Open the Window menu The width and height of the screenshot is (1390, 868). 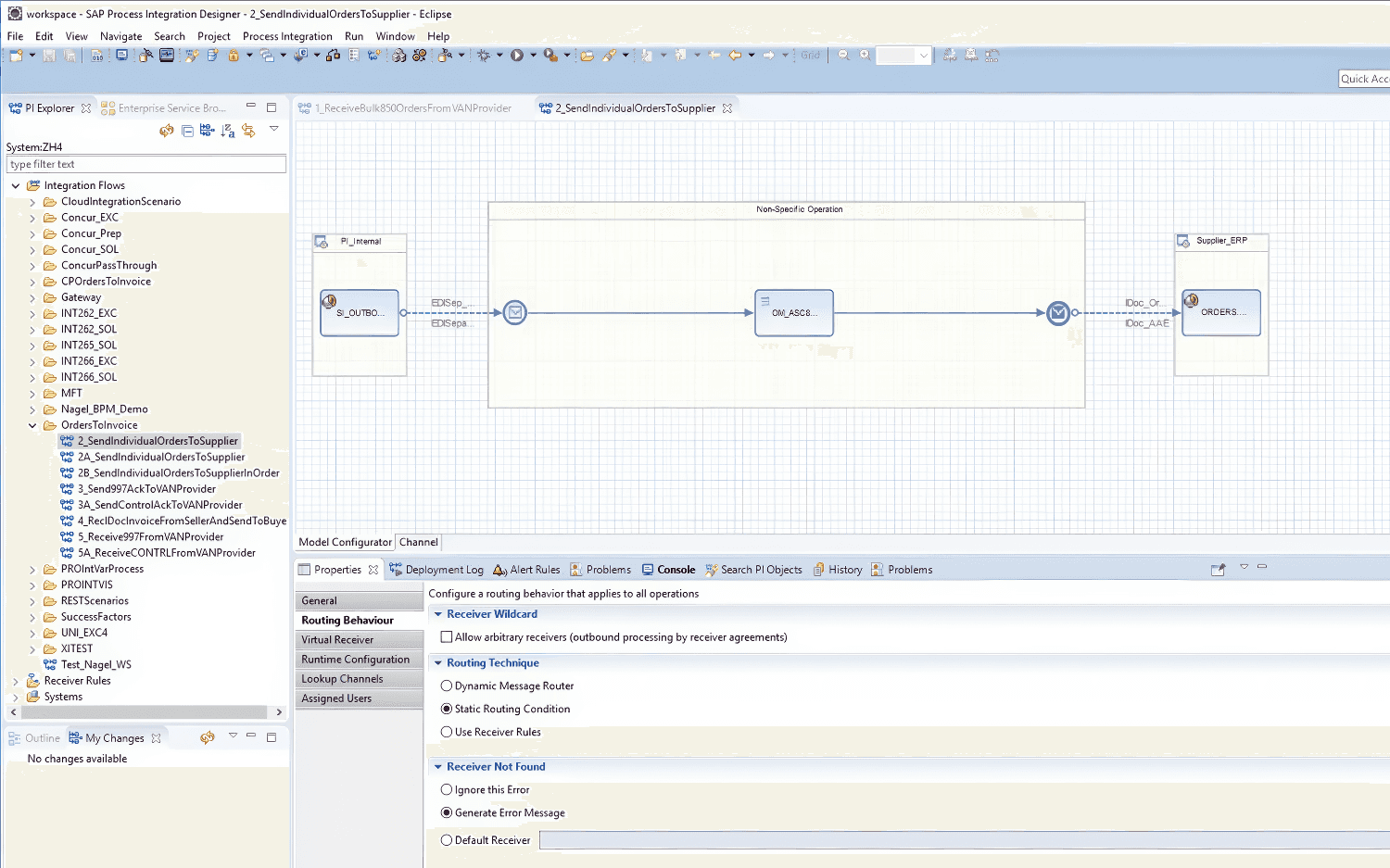pos(395,36)
